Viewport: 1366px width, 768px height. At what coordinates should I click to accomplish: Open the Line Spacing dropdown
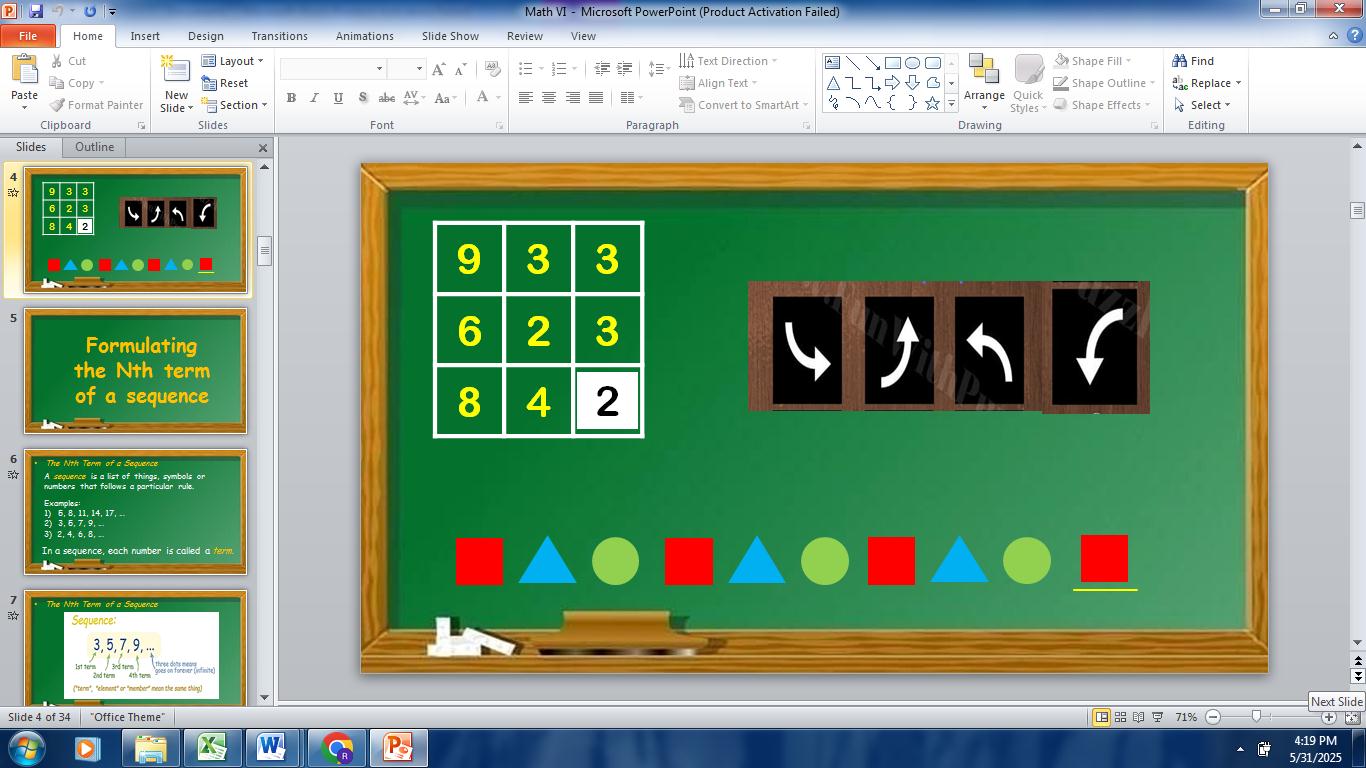tap(659, 69)
